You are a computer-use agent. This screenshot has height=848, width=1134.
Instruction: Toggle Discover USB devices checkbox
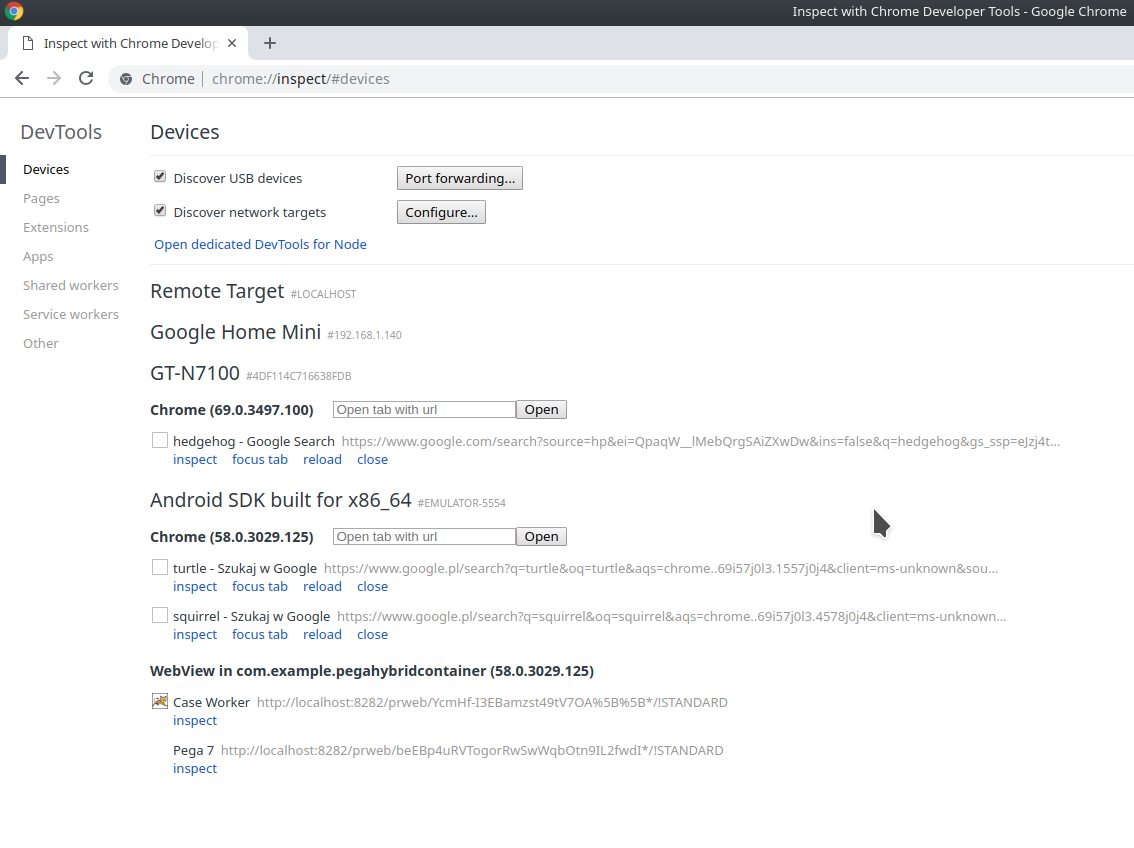(x=160, y=177)
